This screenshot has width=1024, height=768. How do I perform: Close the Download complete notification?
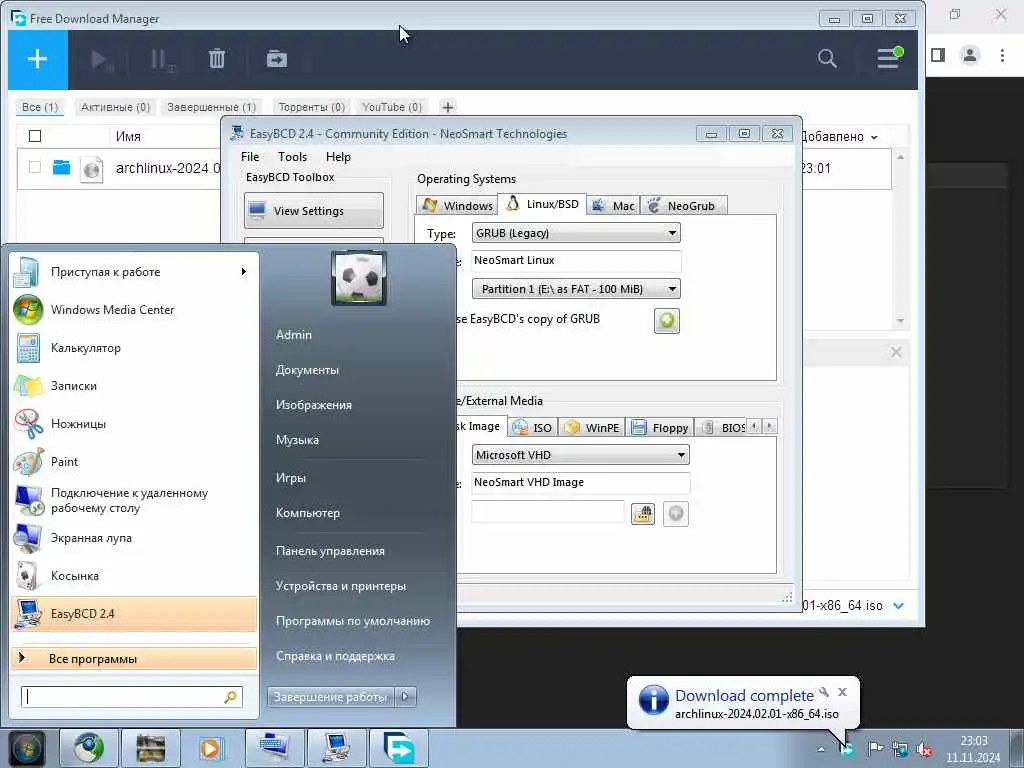tap(842, 692)
